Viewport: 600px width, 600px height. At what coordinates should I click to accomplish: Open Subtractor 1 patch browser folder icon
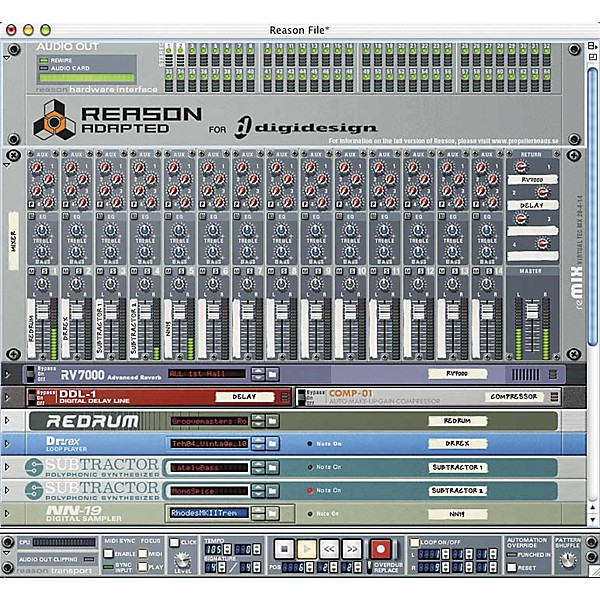pyautogui.click(x=272, y=467)
